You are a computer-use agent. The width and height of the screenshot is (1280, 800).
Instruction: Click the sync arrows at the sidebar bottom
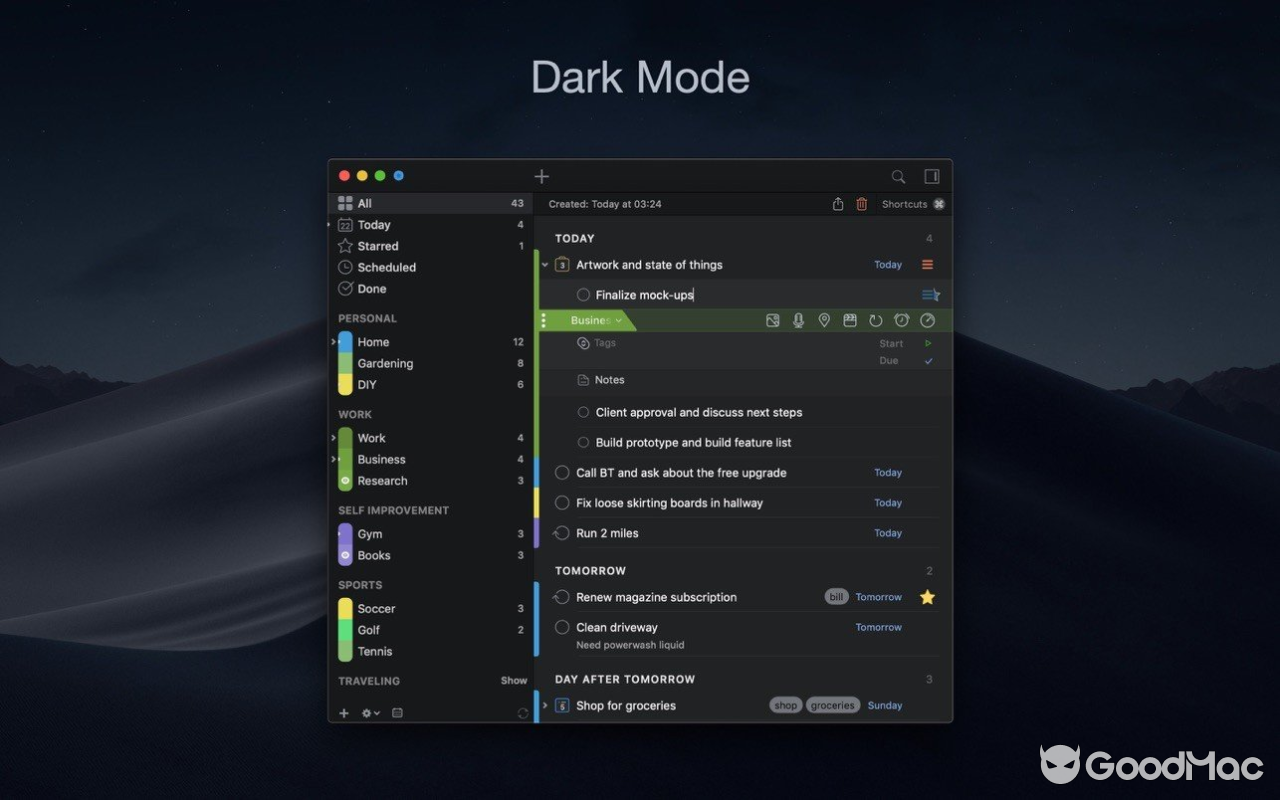522,713
